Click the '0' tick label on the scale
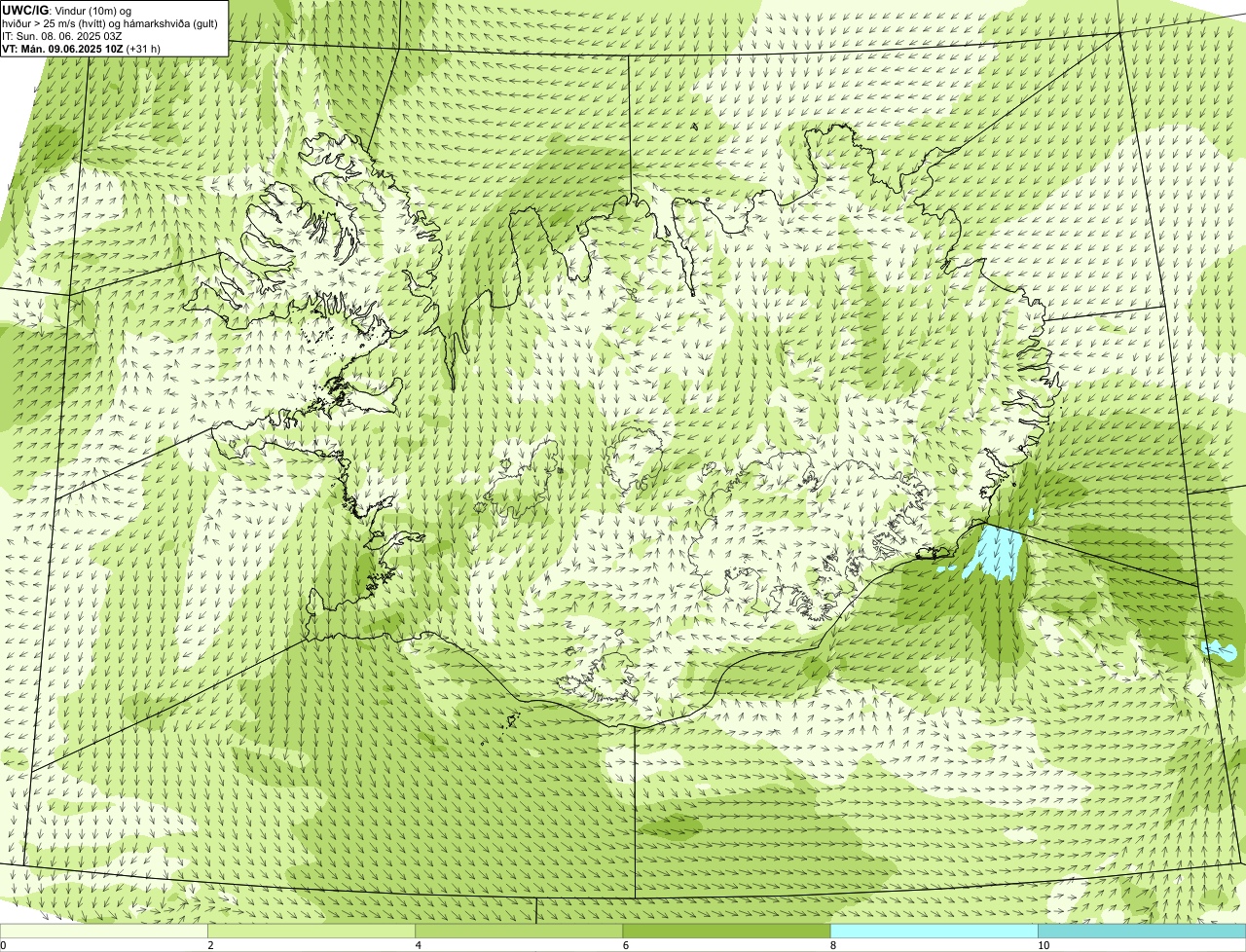Viewport: 1246px width, 952px height. point(4,945)
